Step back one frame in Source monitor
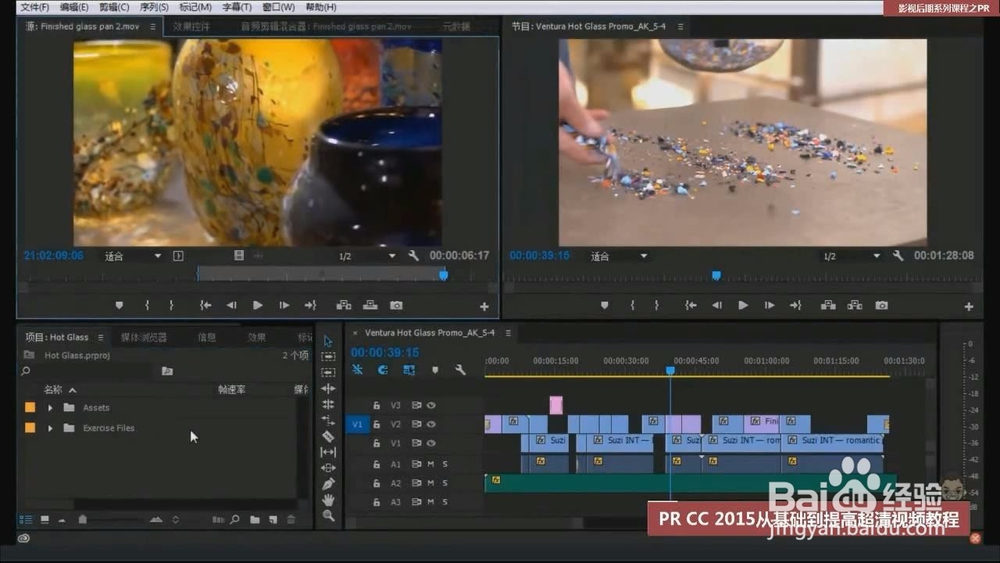 coord(231,305)
